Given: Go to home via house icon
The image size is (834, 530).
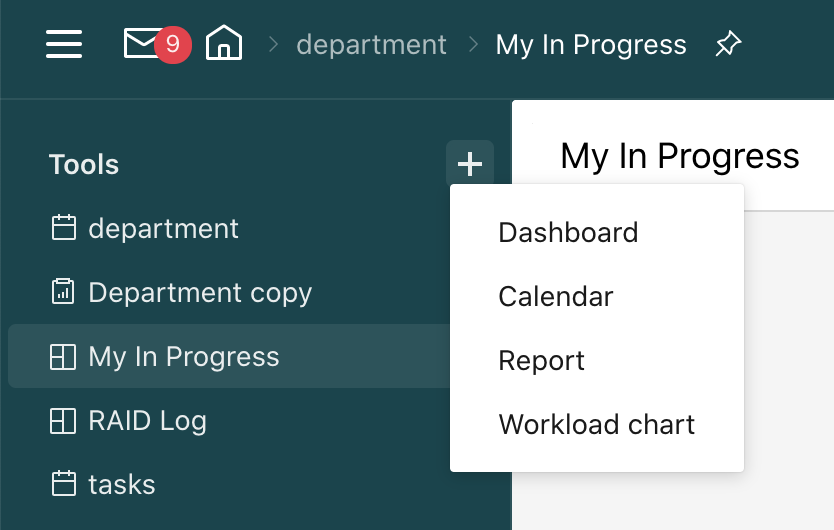Looking at the screenshot, I should tap(224, 44).
